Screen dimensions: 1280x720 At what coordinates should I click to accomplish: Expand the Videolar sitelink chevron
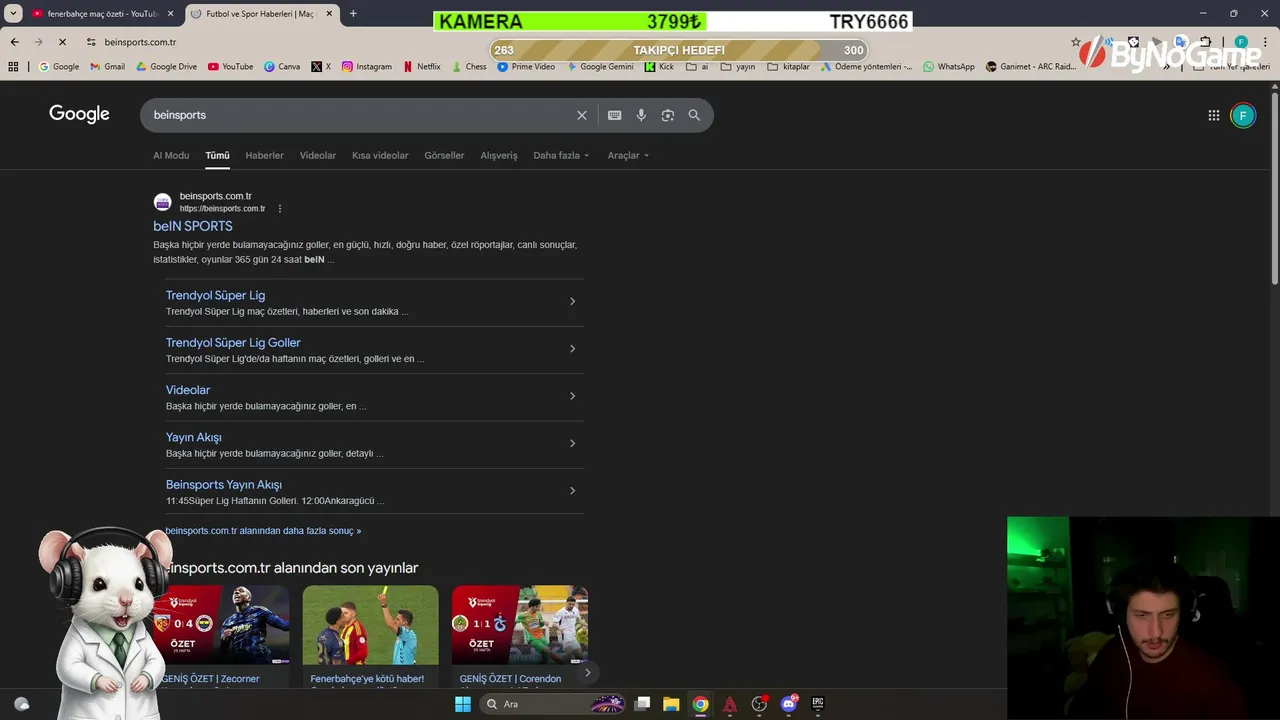click(x=572, y=396)
